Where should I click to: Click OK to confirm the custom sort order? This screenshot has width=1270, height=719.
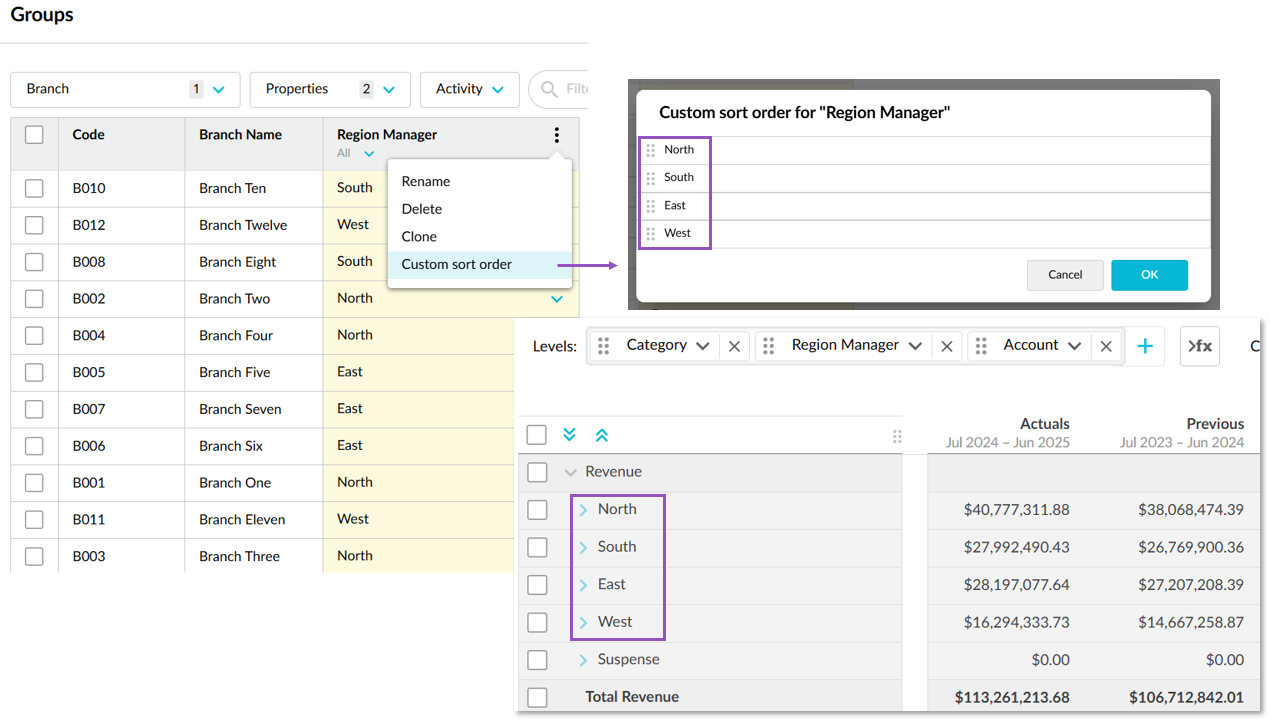click(x=1149, y=274)
